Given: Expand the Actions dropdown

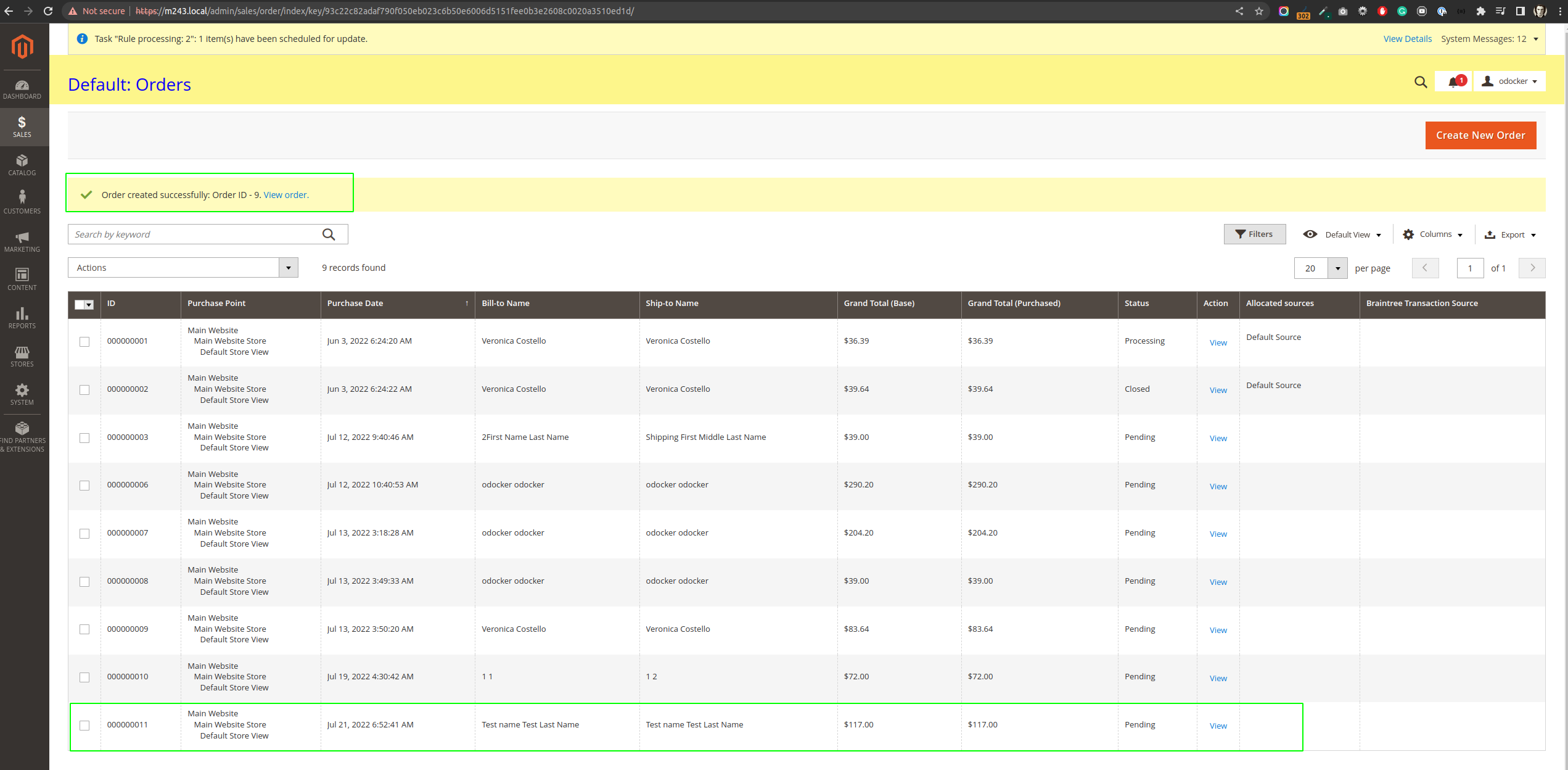Looking at the screenshot, I should point(183,268).
